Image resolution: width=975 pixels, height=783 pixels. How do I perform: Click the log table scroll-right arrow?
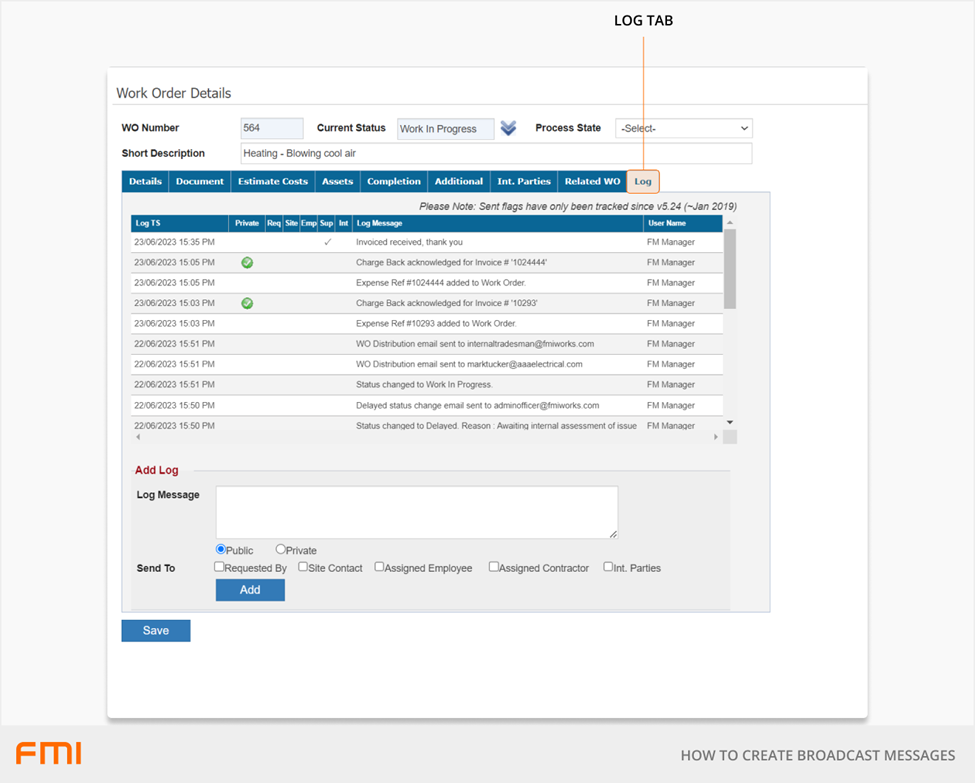(716, 437)
